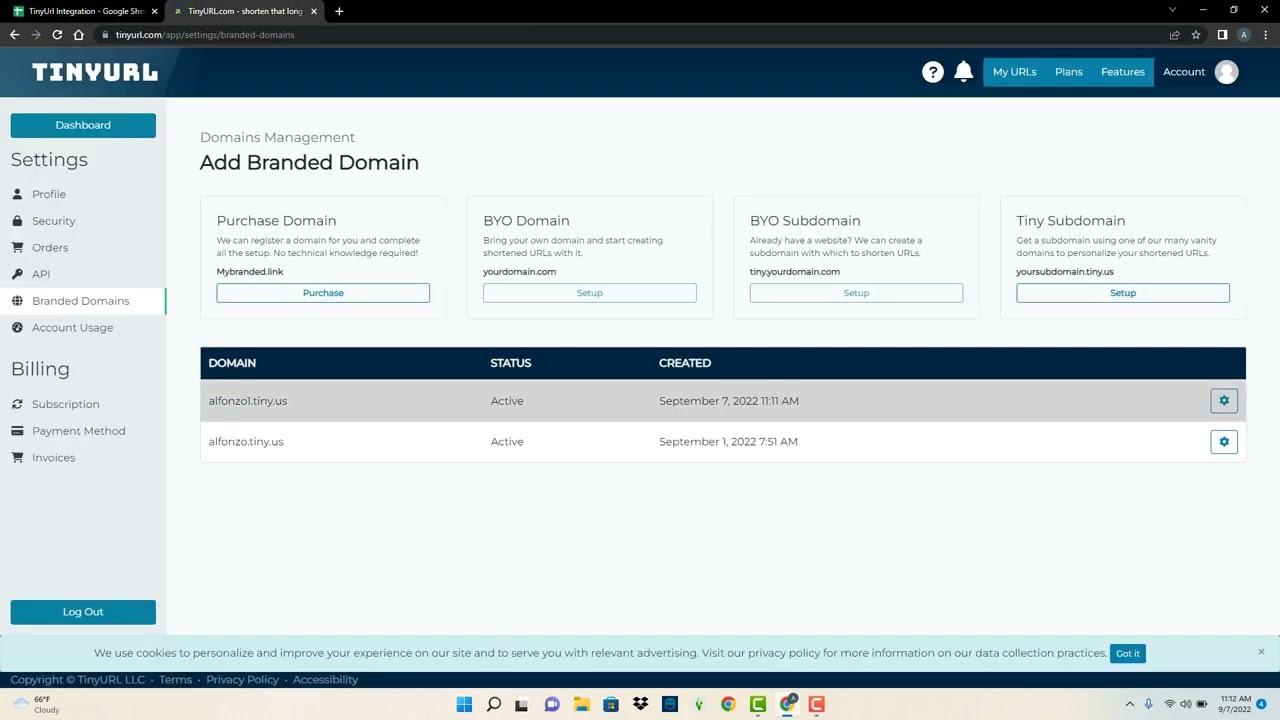The image size is (1280, 720).
Task: Open My URLs in top navigation
Action: 1014,72
